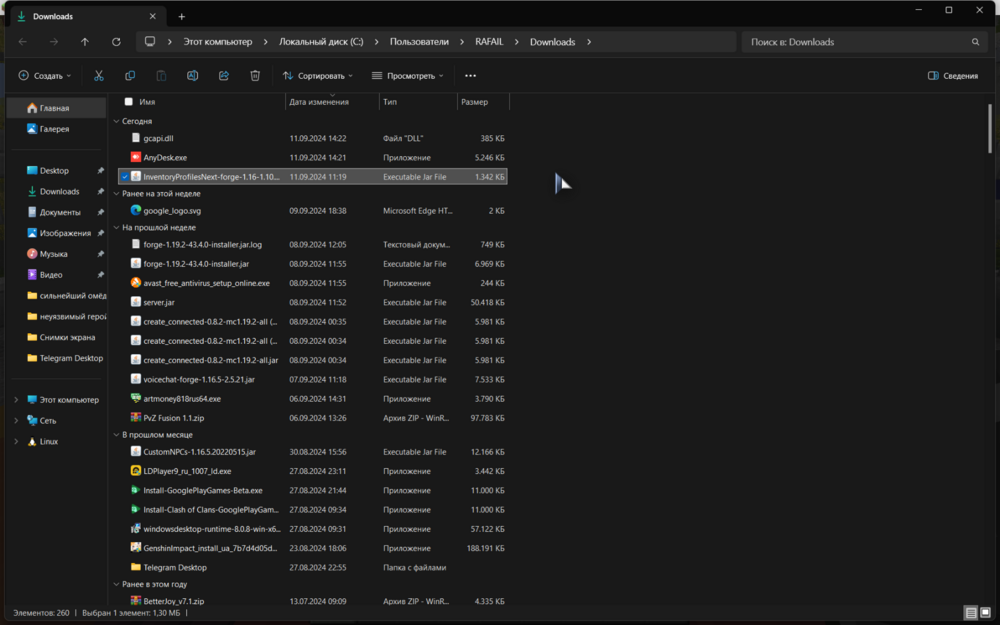Viewport: 1000px width, 625px height.
Task: Open the three-dots more options menu
Action: coord(471,75)
